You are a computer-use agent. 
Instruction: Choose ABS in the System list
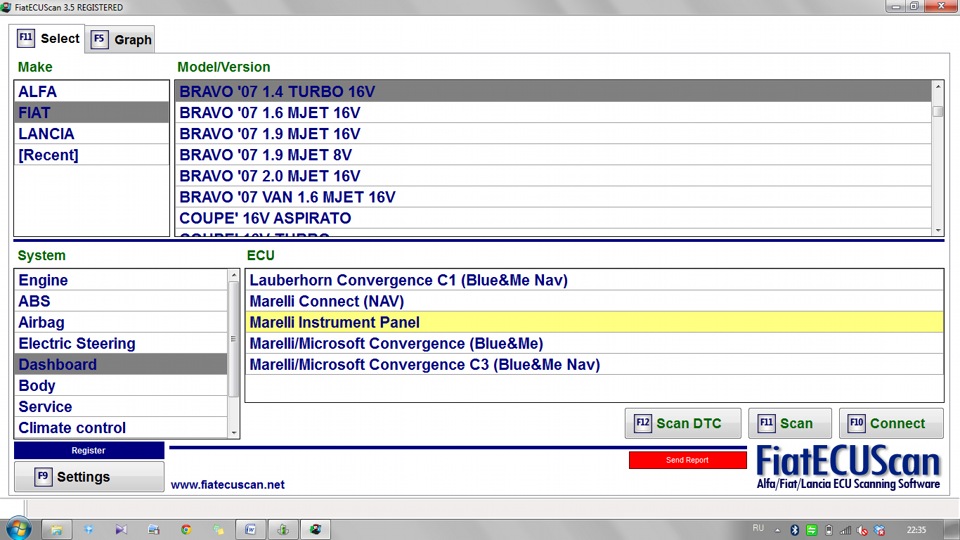(x=121, y=301)
